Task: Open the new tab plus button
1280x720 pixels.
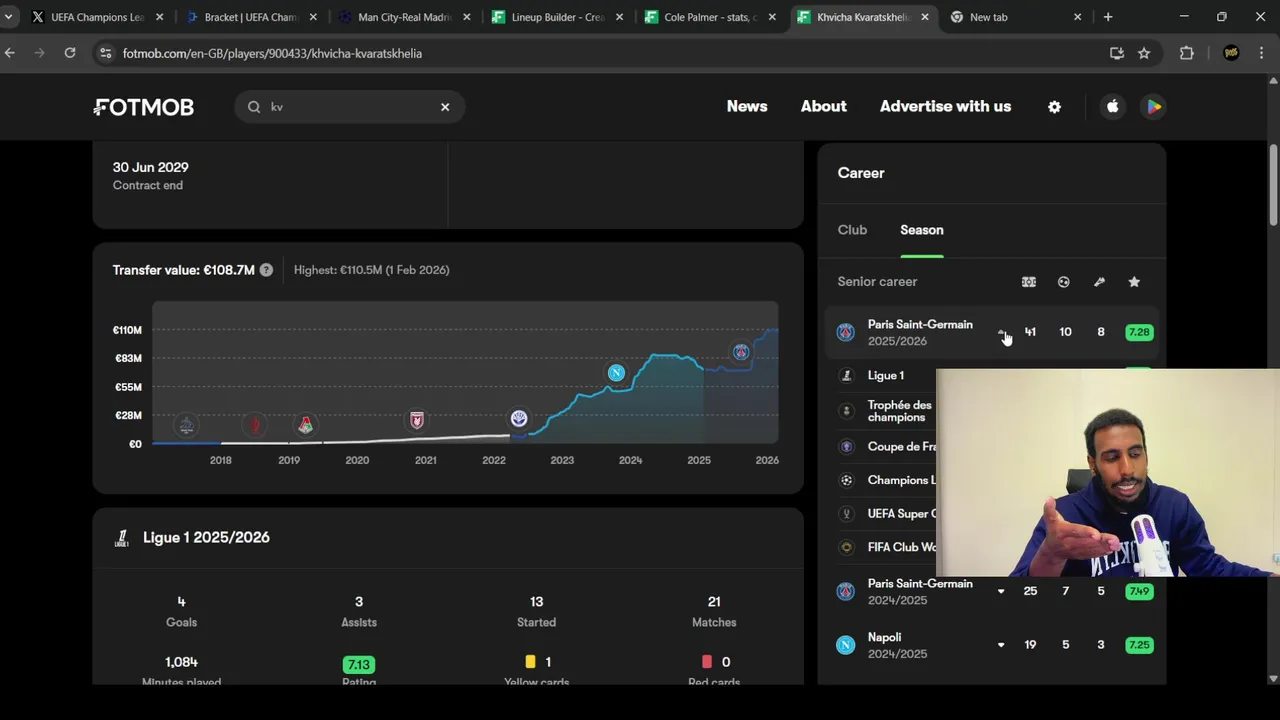Action: [x=1108, y=17]
